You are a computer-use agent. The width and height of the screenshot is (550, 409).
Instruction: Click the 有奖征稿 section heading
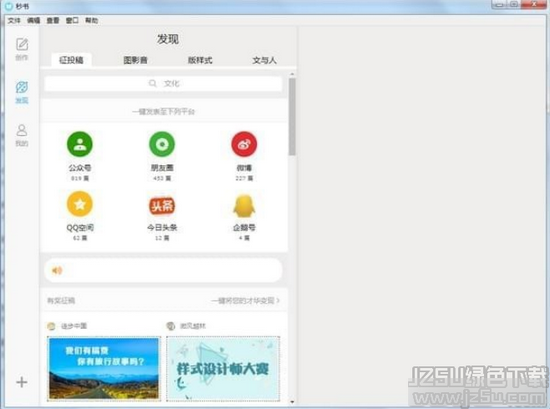pyautogui.click(x=61, y=301)
